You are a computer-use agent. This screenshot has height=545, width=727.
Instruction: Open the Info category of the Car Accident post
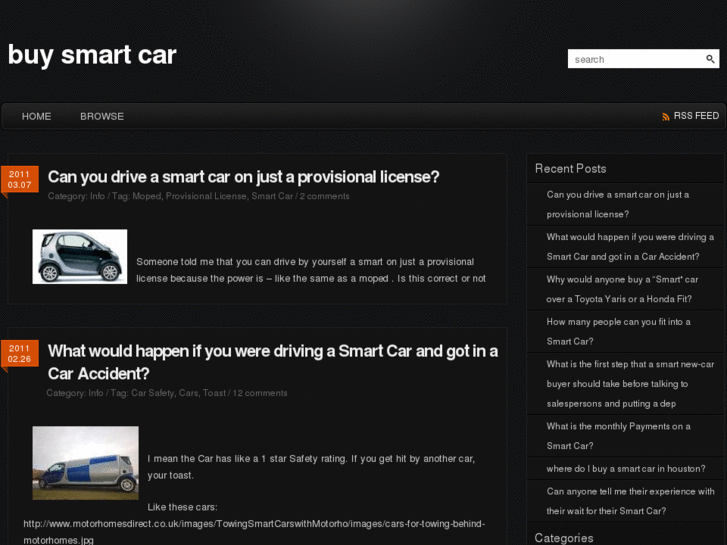click(96, 393)
